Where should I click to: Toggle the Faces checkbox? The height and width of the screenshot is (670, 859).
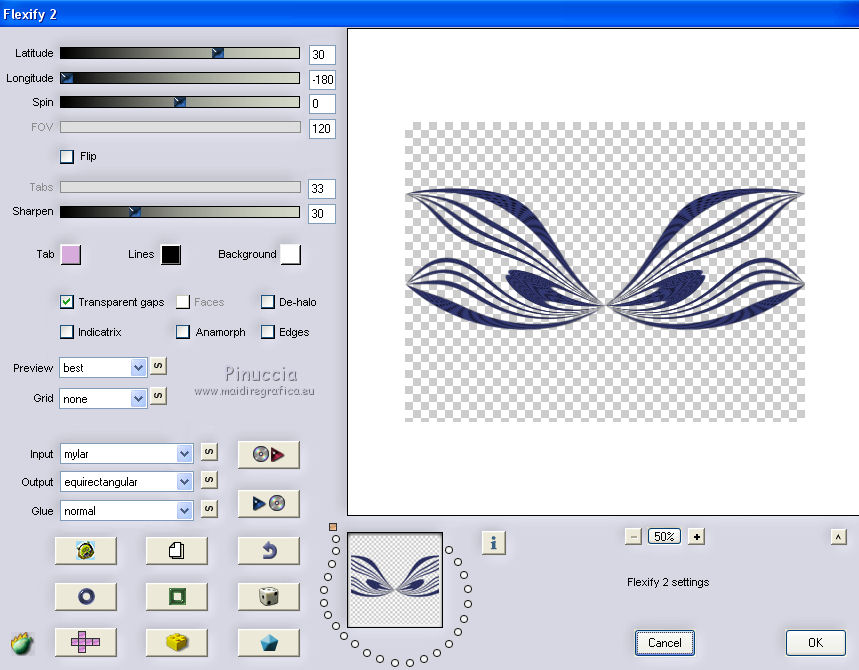click(x=183, y=302)
